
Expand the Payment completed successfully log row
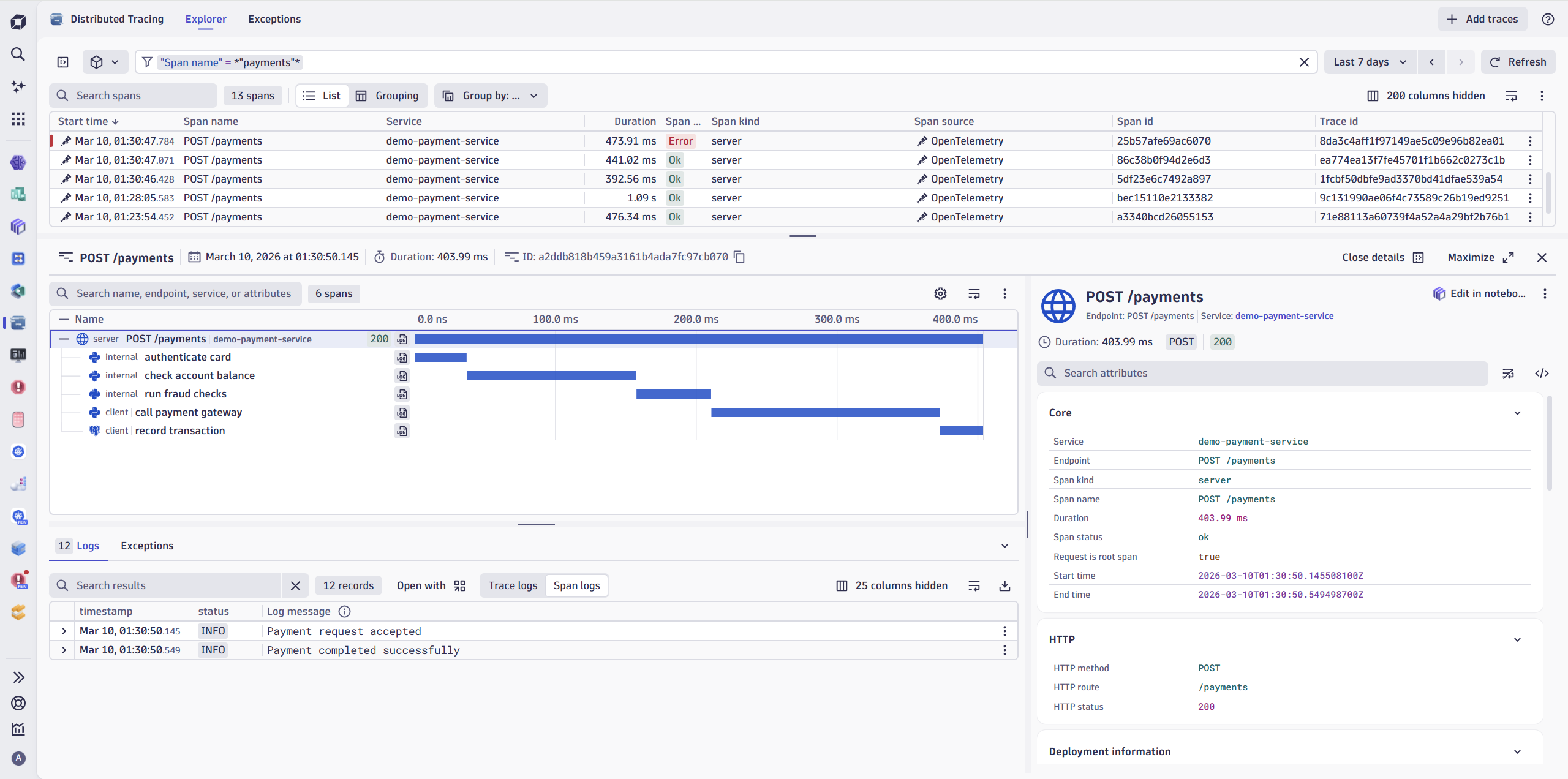pyautogui.click(x=64, y=650)
